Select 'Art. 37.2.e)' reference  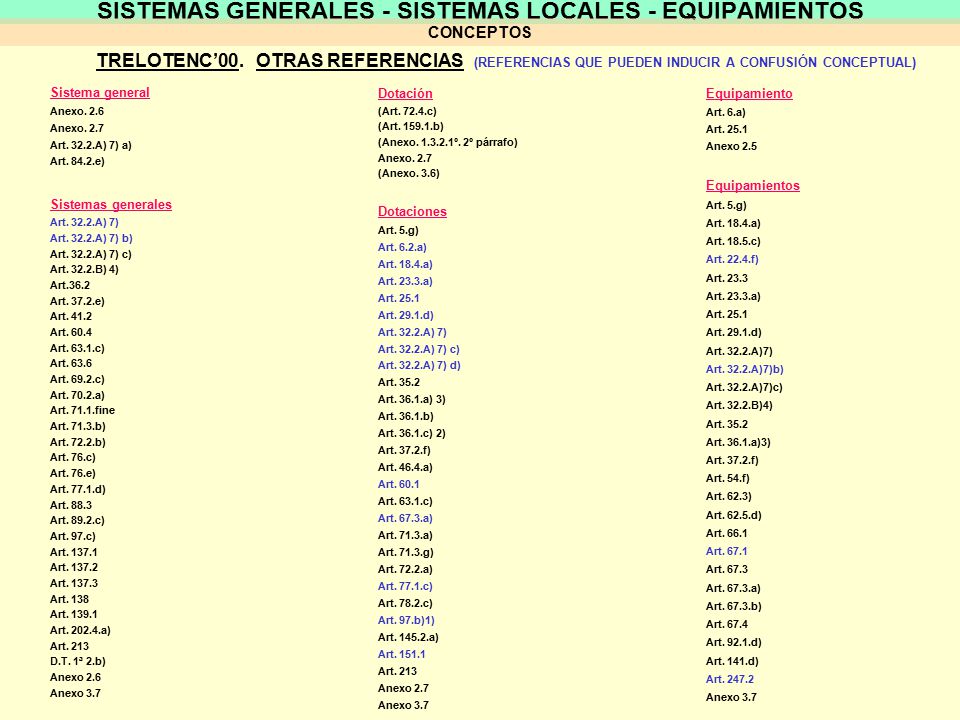[x=77, y=301]
